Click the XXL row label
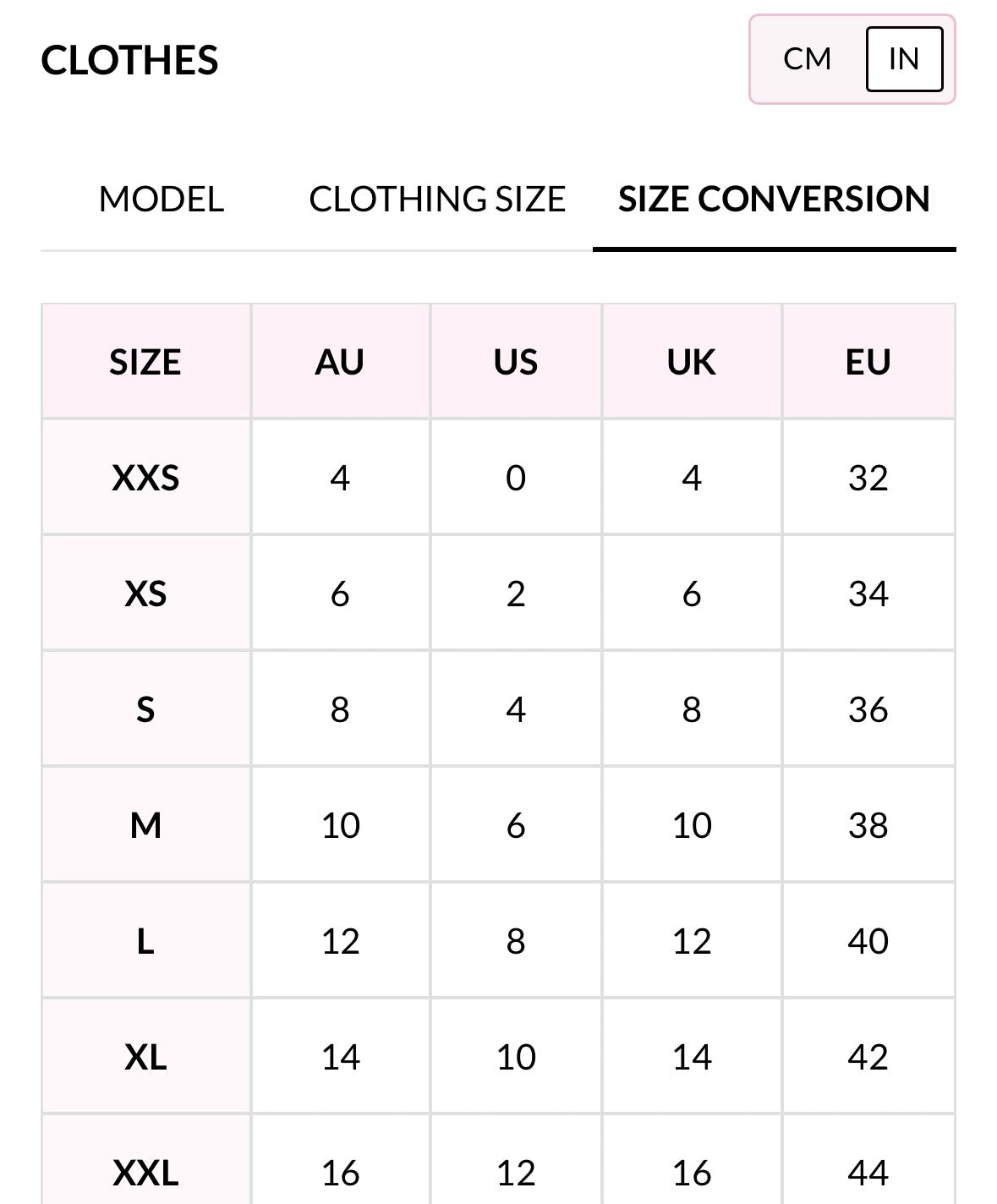 coord(145,1173)
